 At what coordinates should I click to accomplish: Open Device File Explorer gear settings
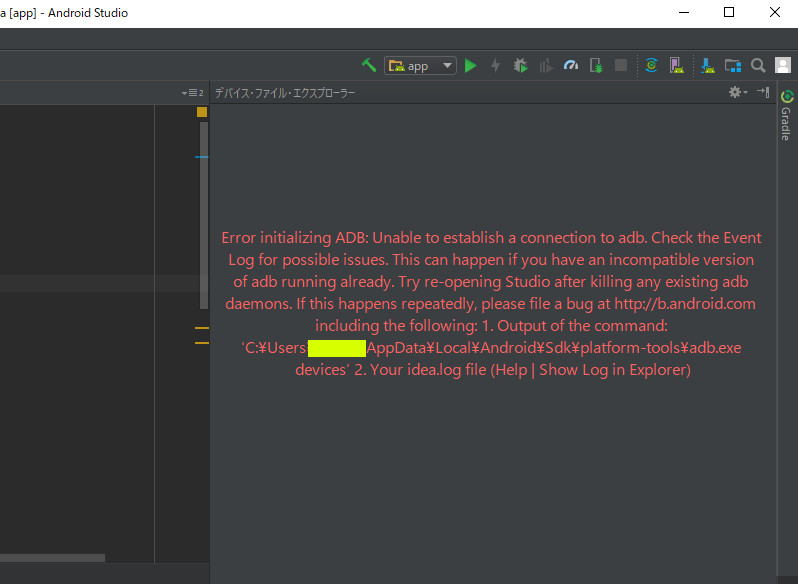click(x=737, y=92)
